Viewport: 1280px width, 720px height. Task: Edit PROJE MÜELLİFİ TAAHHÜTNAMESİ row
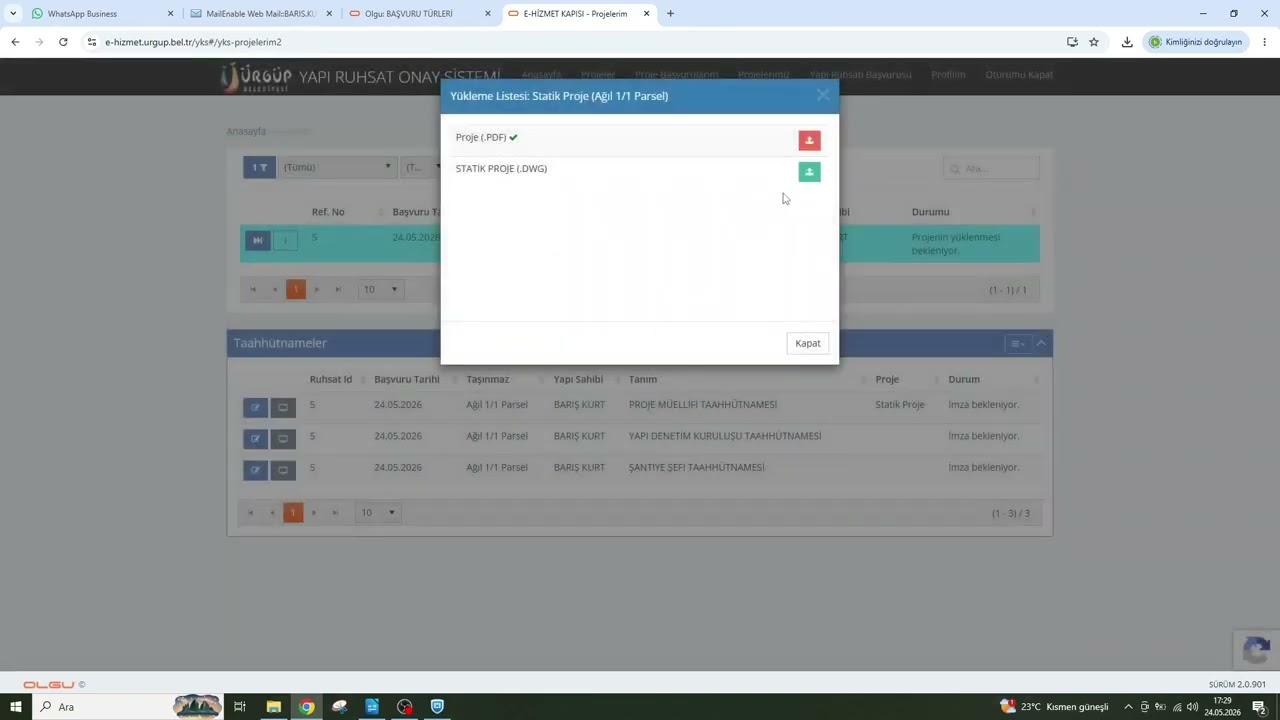tap(255, 408)
